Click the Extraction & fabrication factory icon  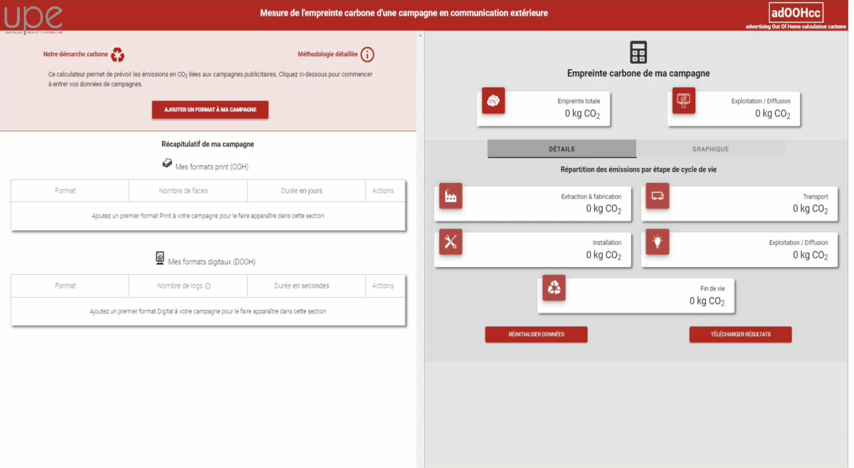tap(451, 196)
